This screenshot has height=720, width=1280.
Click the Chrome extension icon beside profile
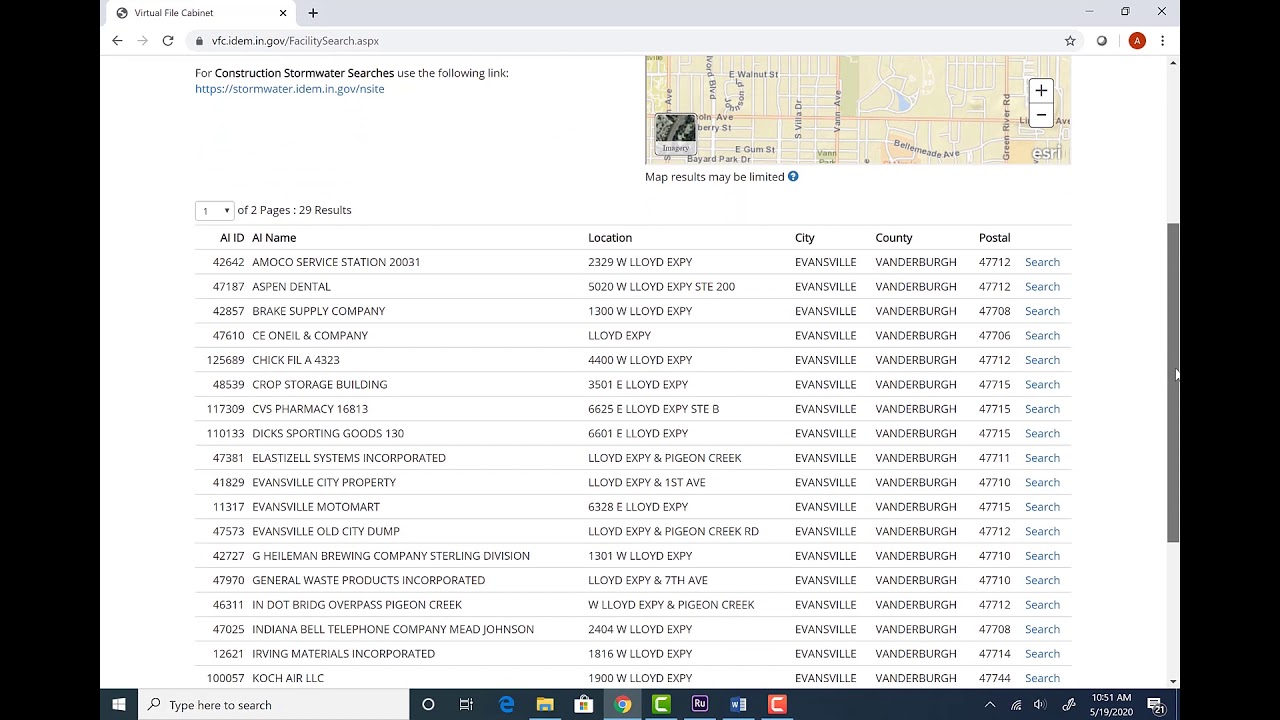click(x=1102, y=41)
